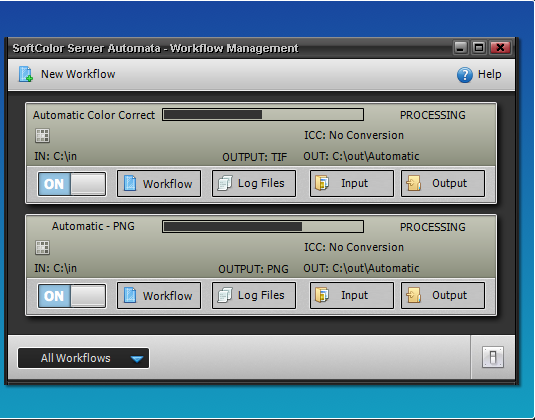Open Workflow settings for Automatic Color Correct

(x=159, y=184)
